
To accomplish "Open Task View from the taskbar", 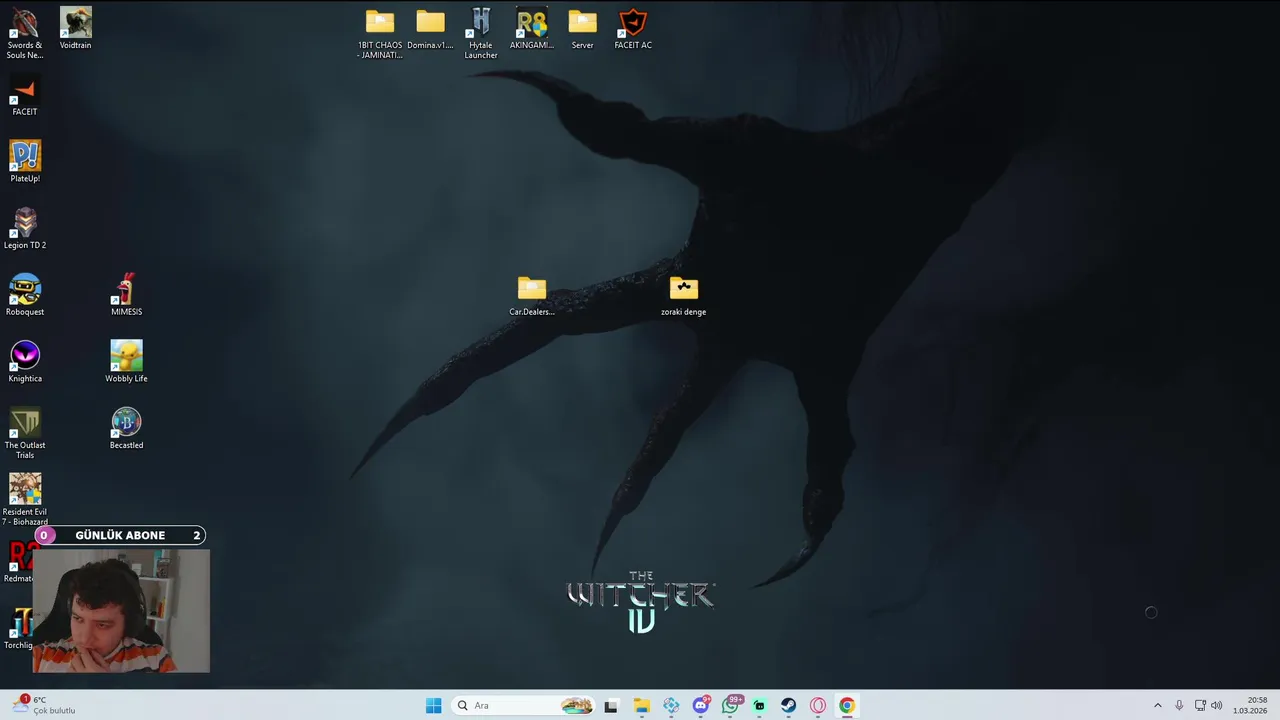I will (611, 706).
